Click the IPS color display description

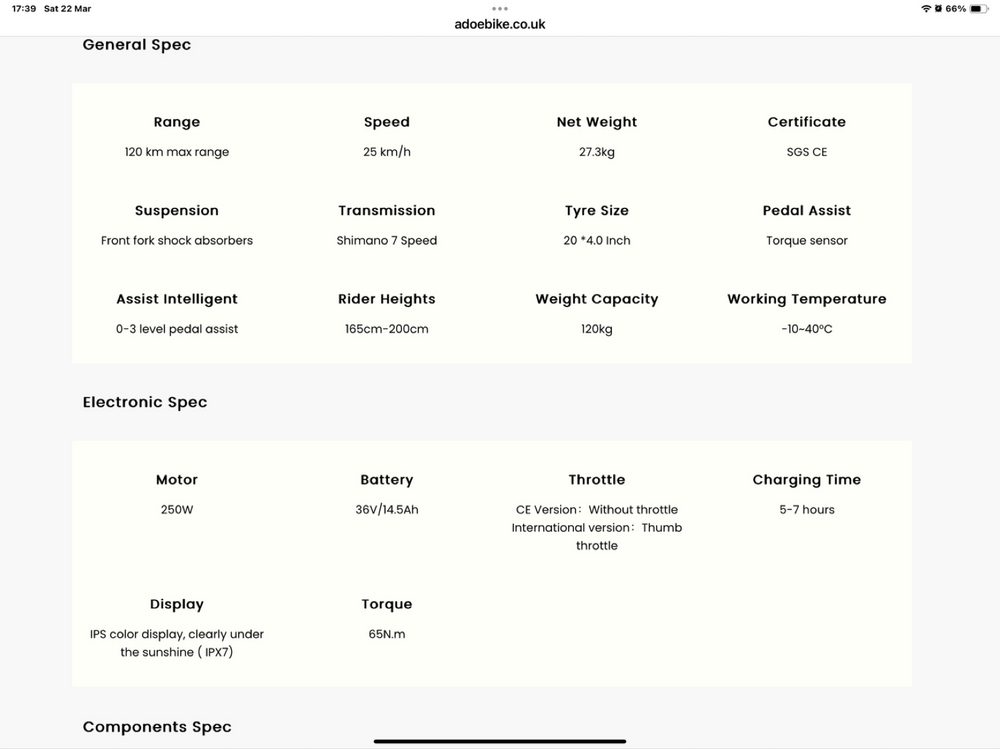[x=177, y=643]
